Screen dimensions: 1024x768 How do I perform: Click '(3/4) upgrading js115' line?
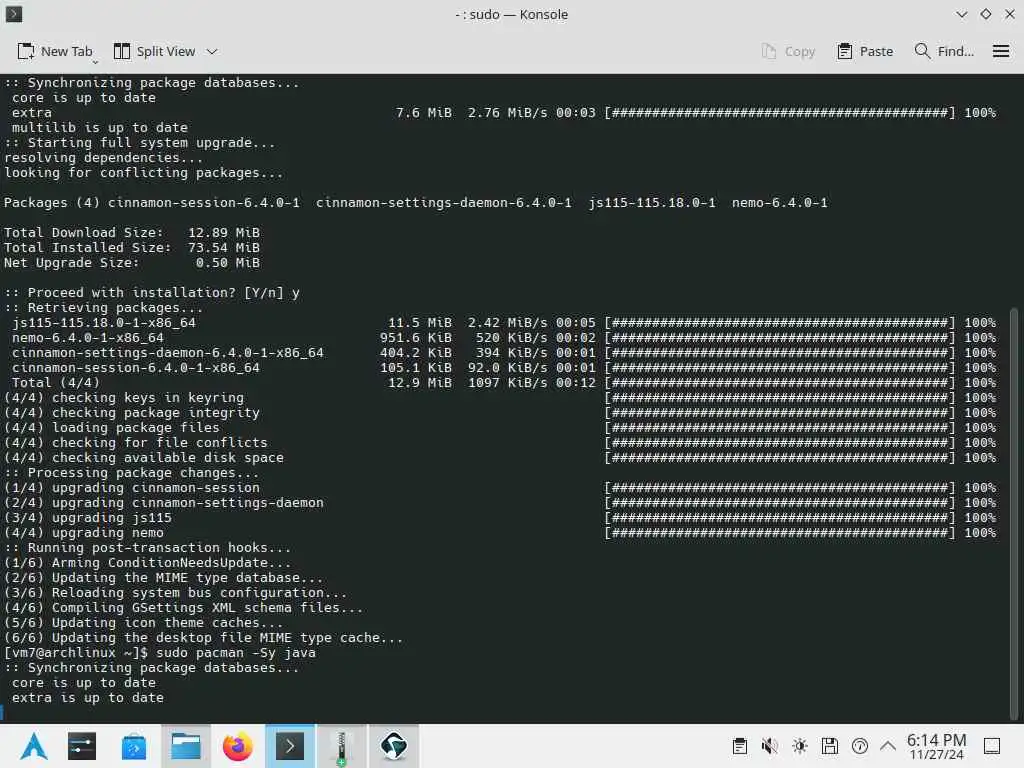[x=88, y=518]
